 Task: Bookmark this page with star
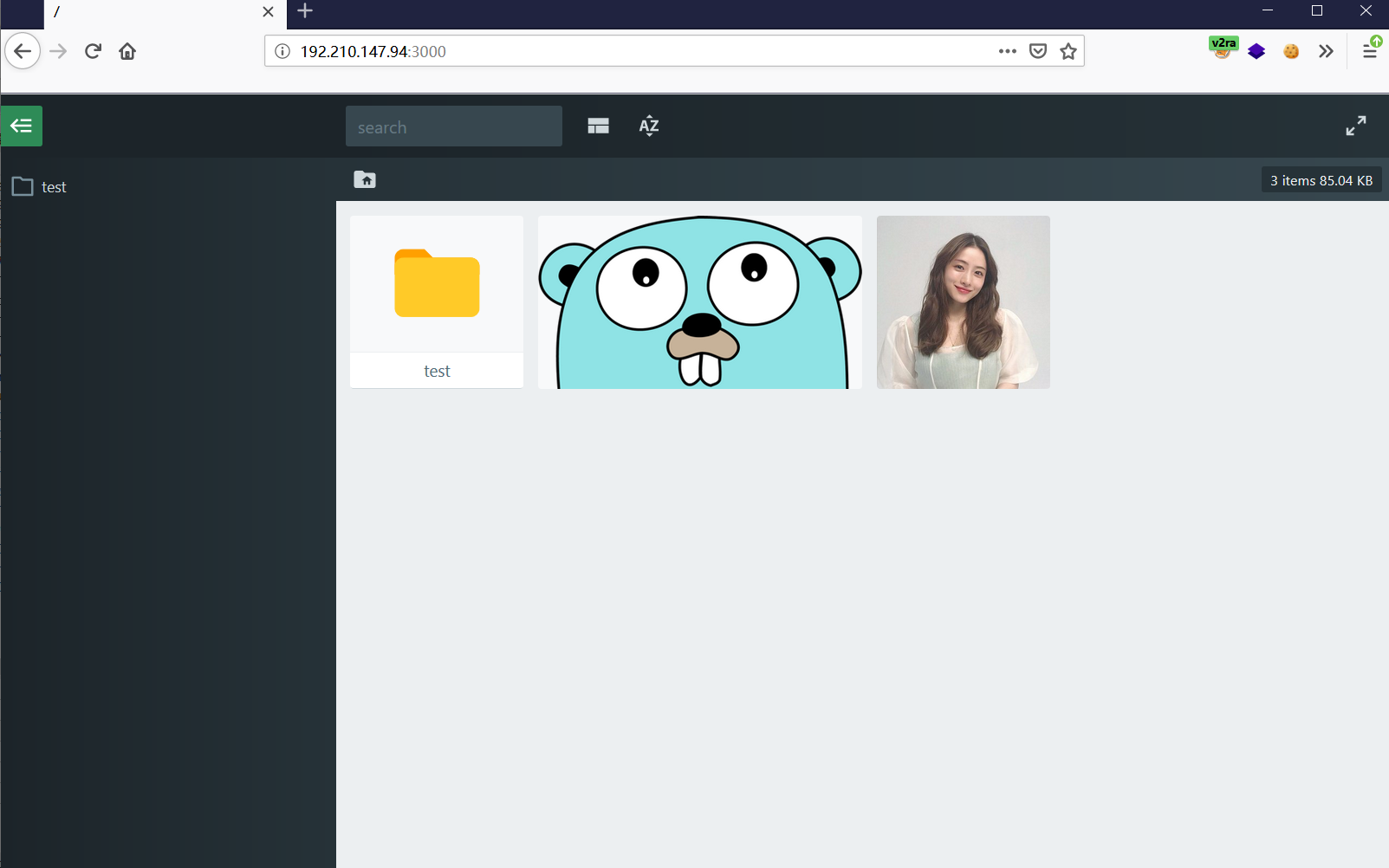tap(1068, 51)
